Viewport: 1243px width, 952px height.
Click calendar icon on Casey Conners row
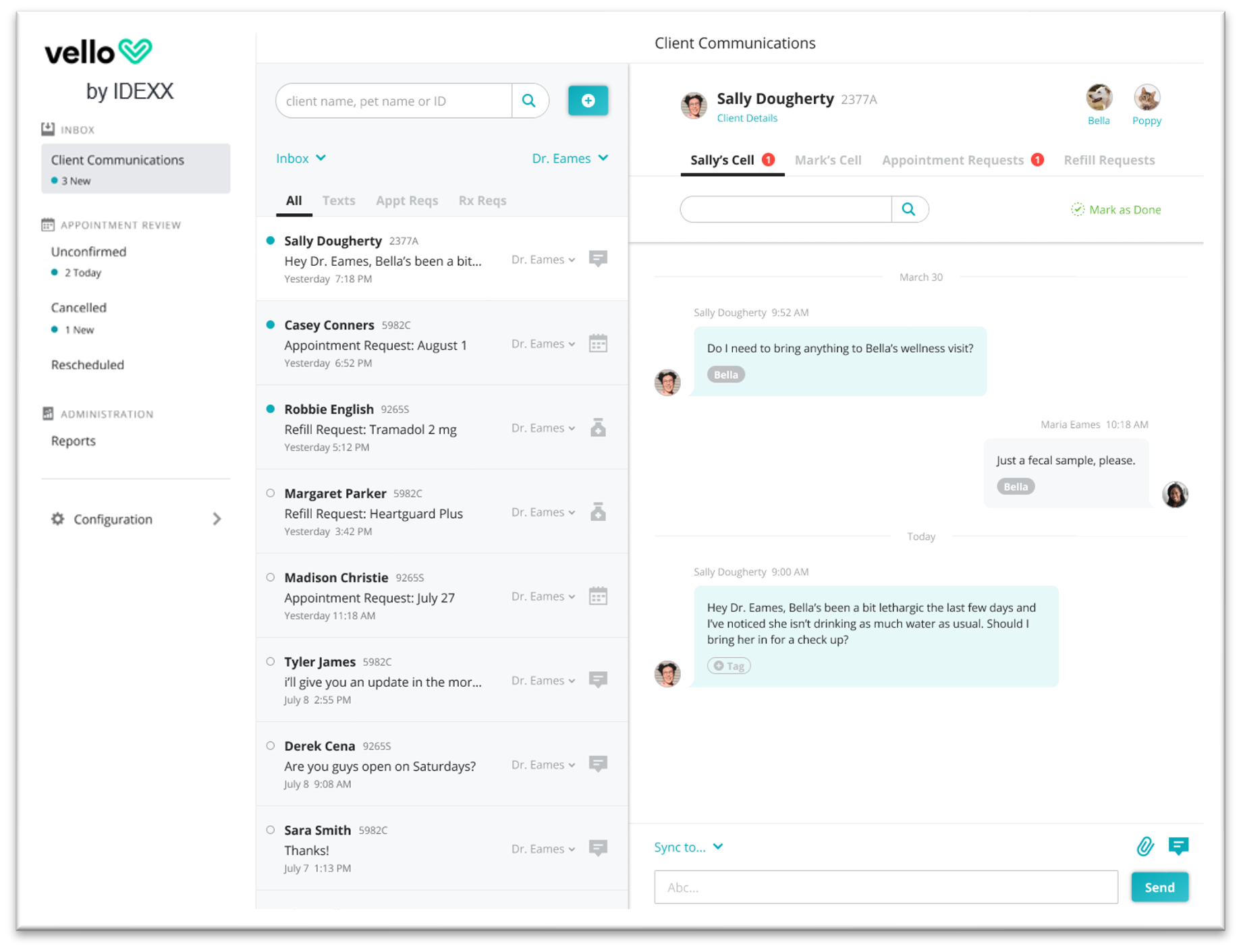click(x=598, y=343)
